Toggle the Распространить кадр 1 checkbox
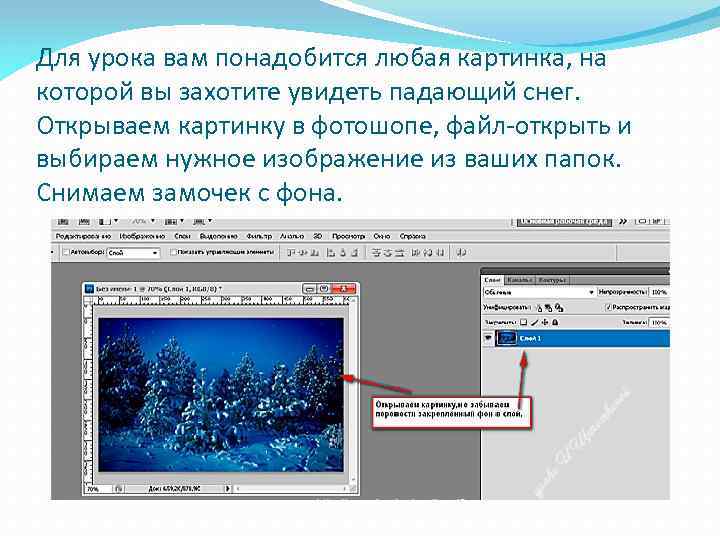 609,307
